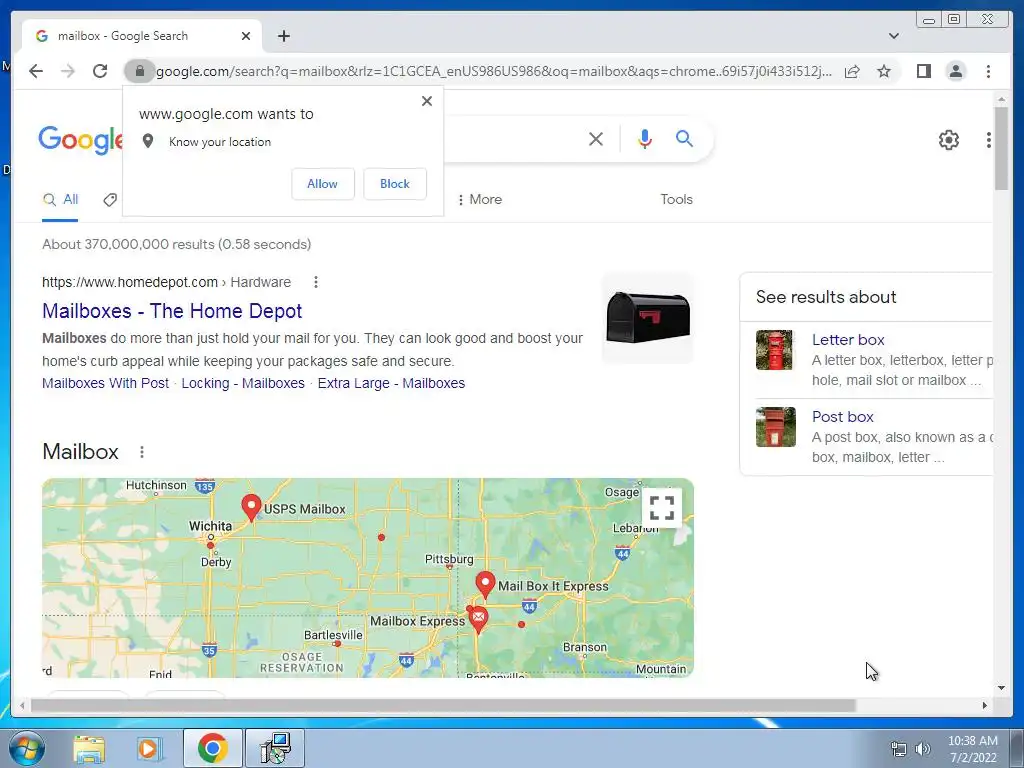
Task: Open Google apps dots icon
Action: click(988, 139)
